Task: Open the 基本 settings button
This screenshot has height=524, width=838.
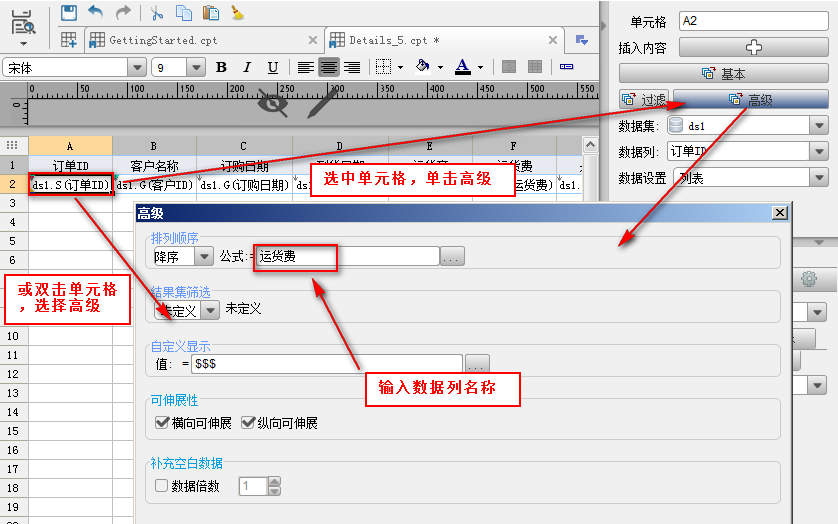Action: (x=724, y=74)
